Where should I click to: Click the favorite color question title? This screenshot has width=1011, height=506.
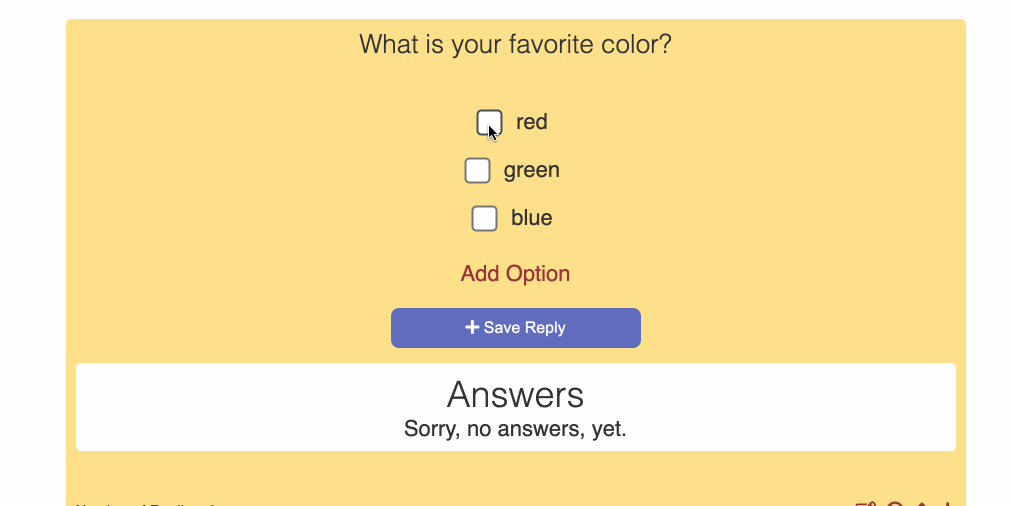click(x=515, y=45)
